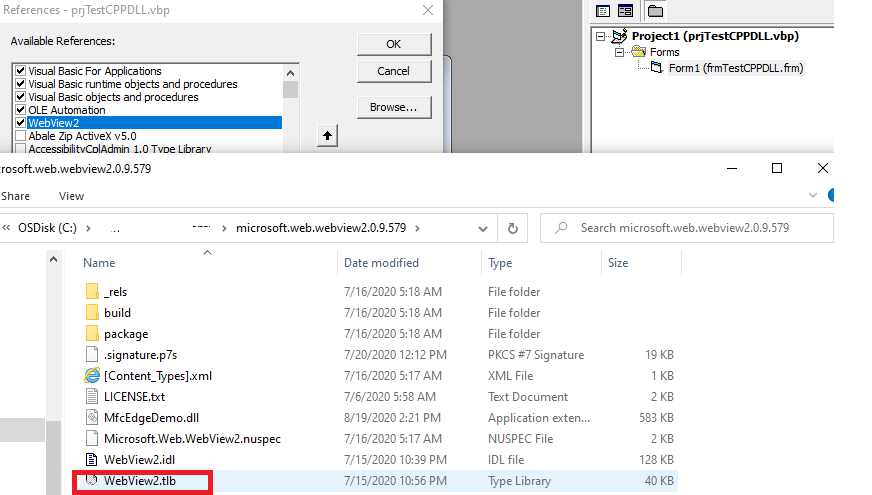Image resolution: width=872 pixels, height=495 pixels.
Task: Click Cancel in References dialog
Action: tap(394, 71)
